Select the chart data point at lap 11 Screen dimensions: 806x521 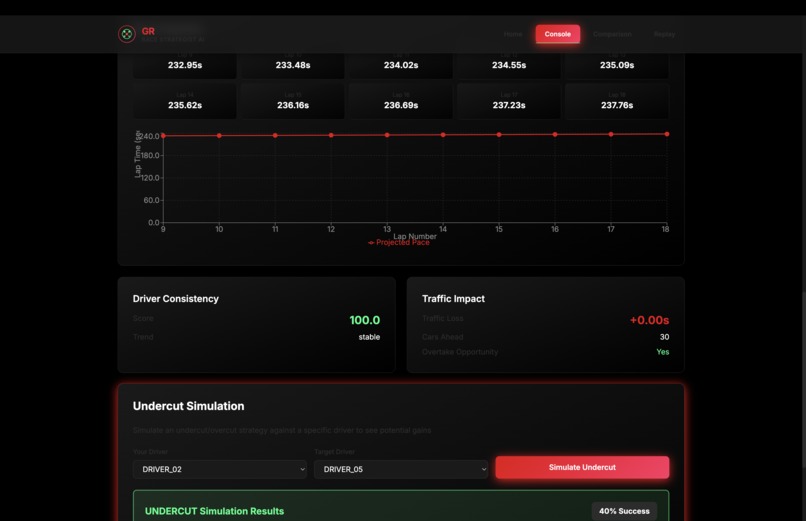[x=275, y=135]
